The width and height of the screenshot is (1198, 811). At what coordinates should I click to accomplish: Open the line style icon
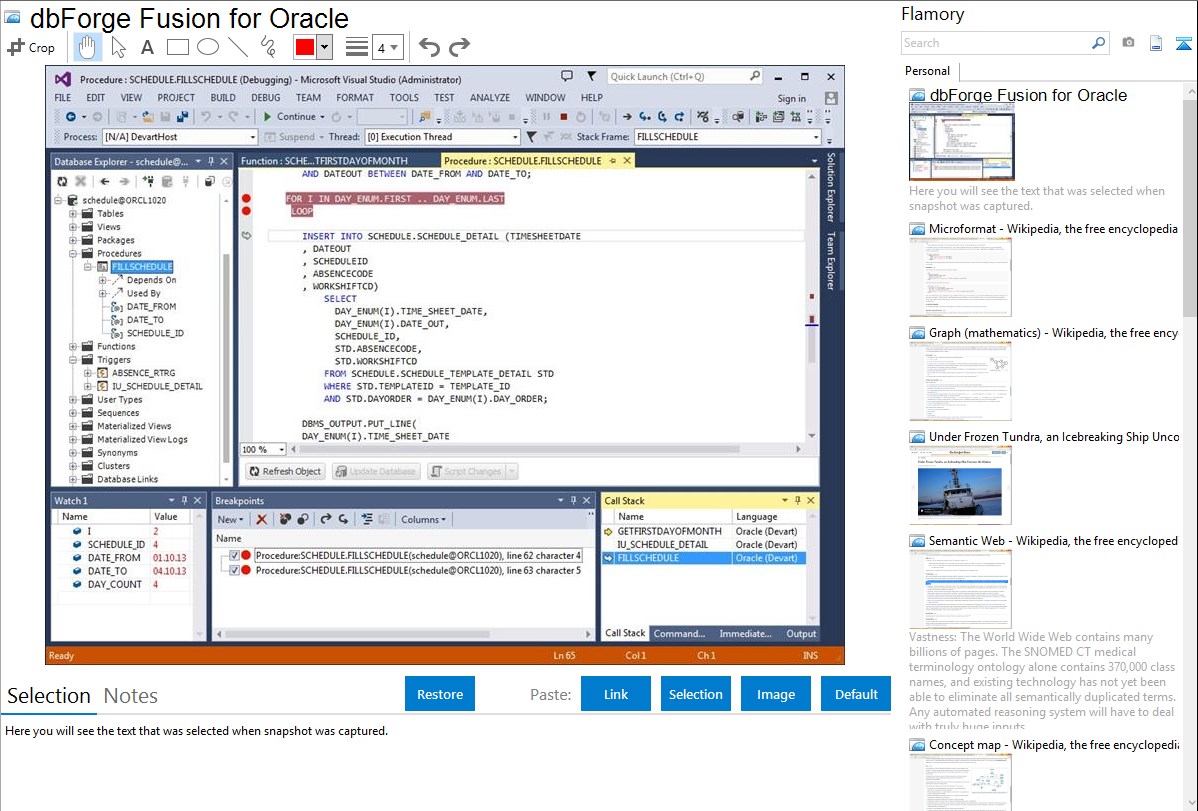coord(357,47)
